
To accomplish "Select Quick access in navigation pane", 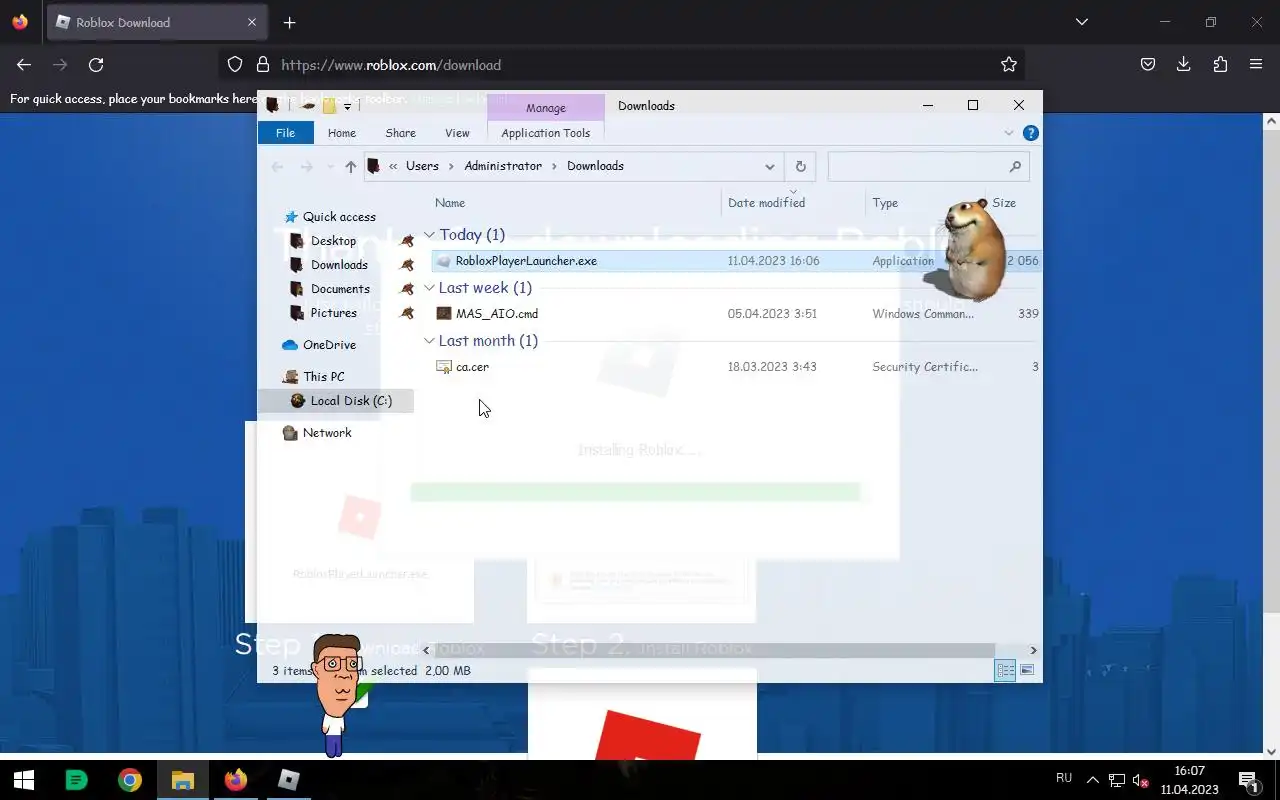I will 339,217.
